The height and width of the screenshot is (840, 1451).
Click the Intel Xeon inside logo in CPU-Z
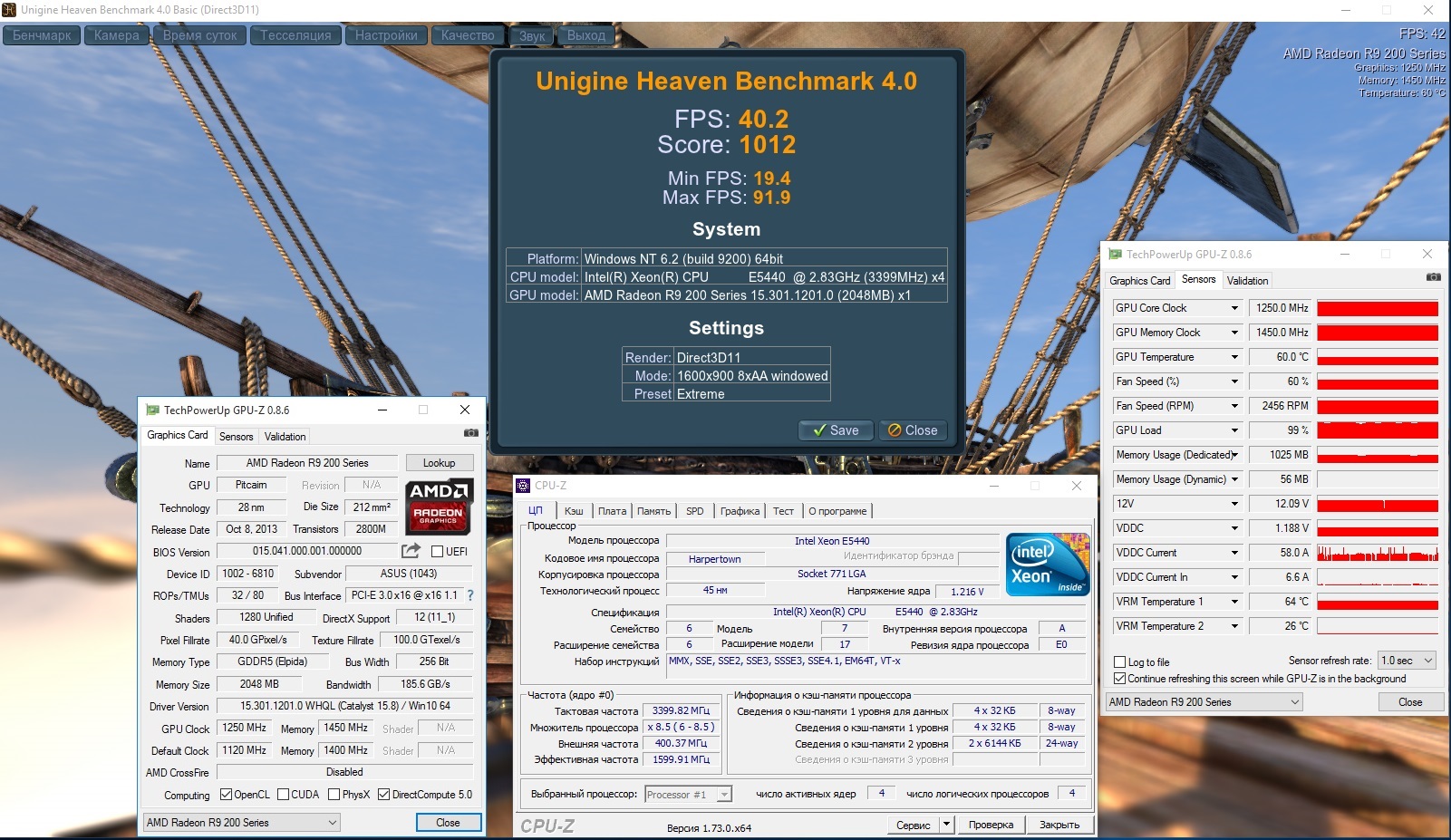(x=1048, y=564)
